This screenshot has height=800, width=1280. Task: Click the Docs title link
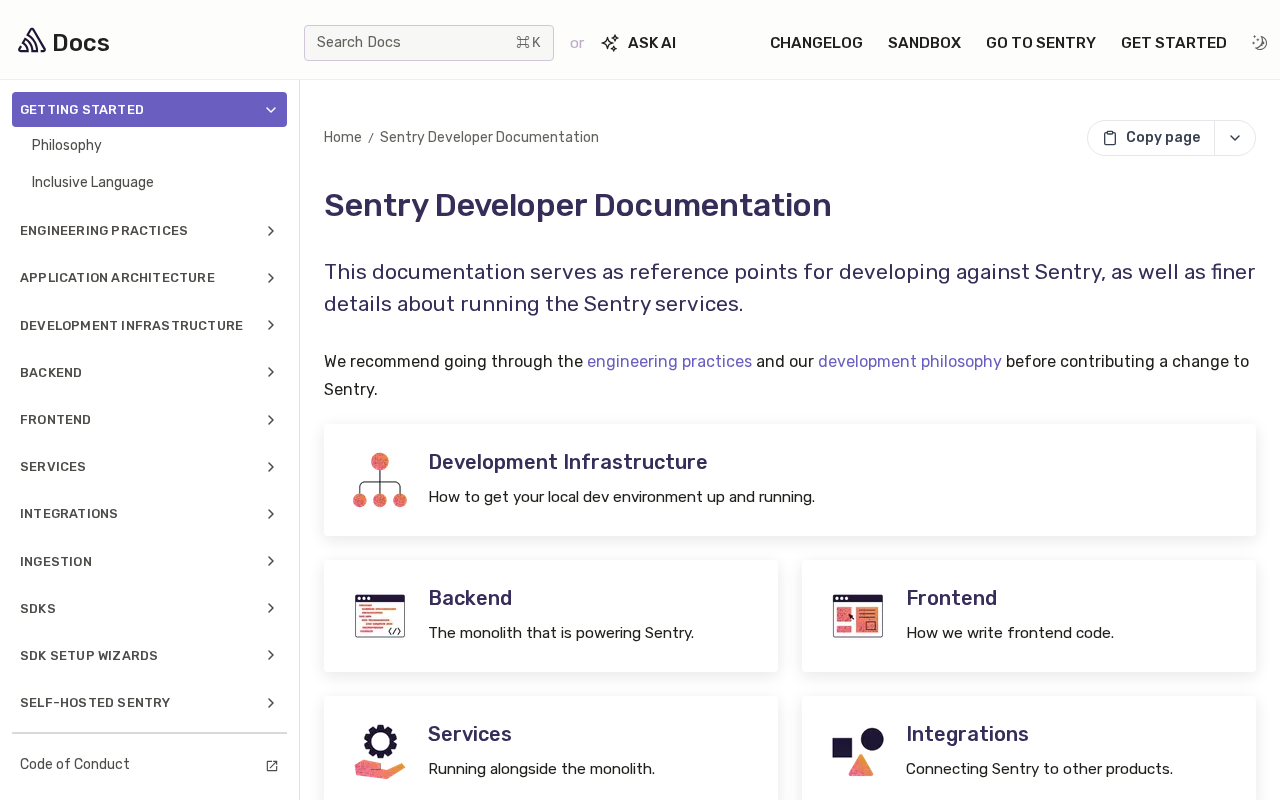coord(81,43)
